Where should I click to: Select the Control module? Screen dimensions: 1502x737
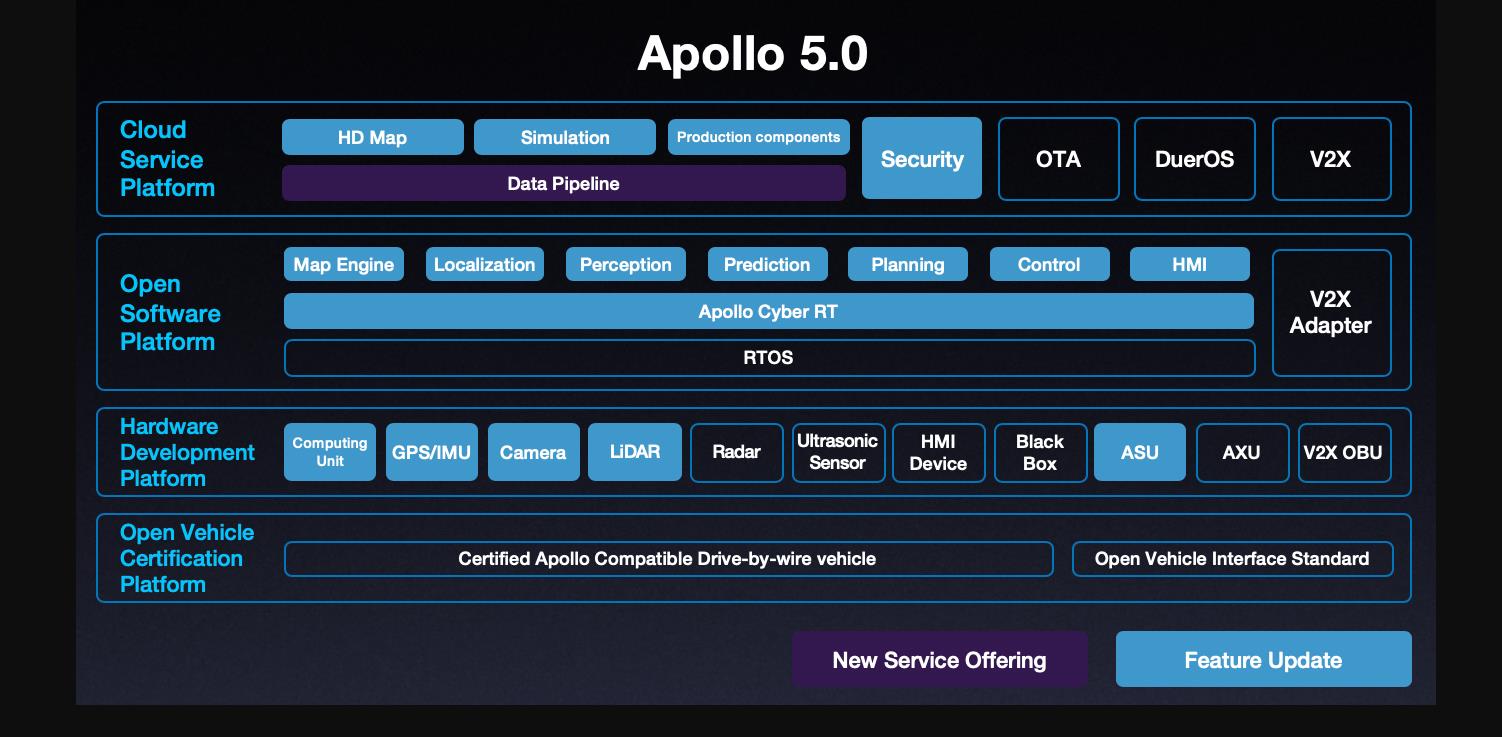[1049, 265]
